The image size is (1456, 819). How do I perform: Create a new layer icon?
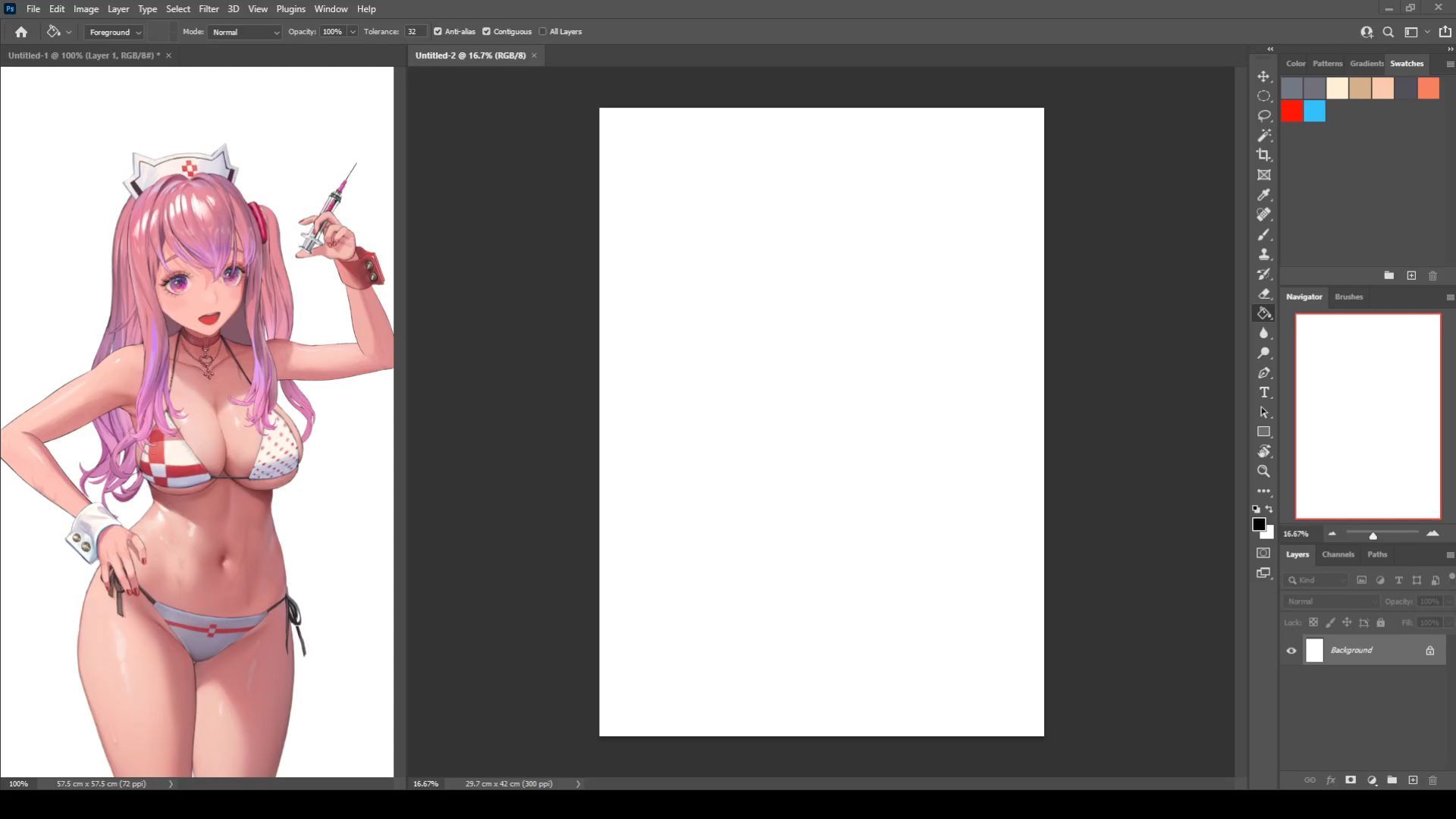coord(1413,780)
